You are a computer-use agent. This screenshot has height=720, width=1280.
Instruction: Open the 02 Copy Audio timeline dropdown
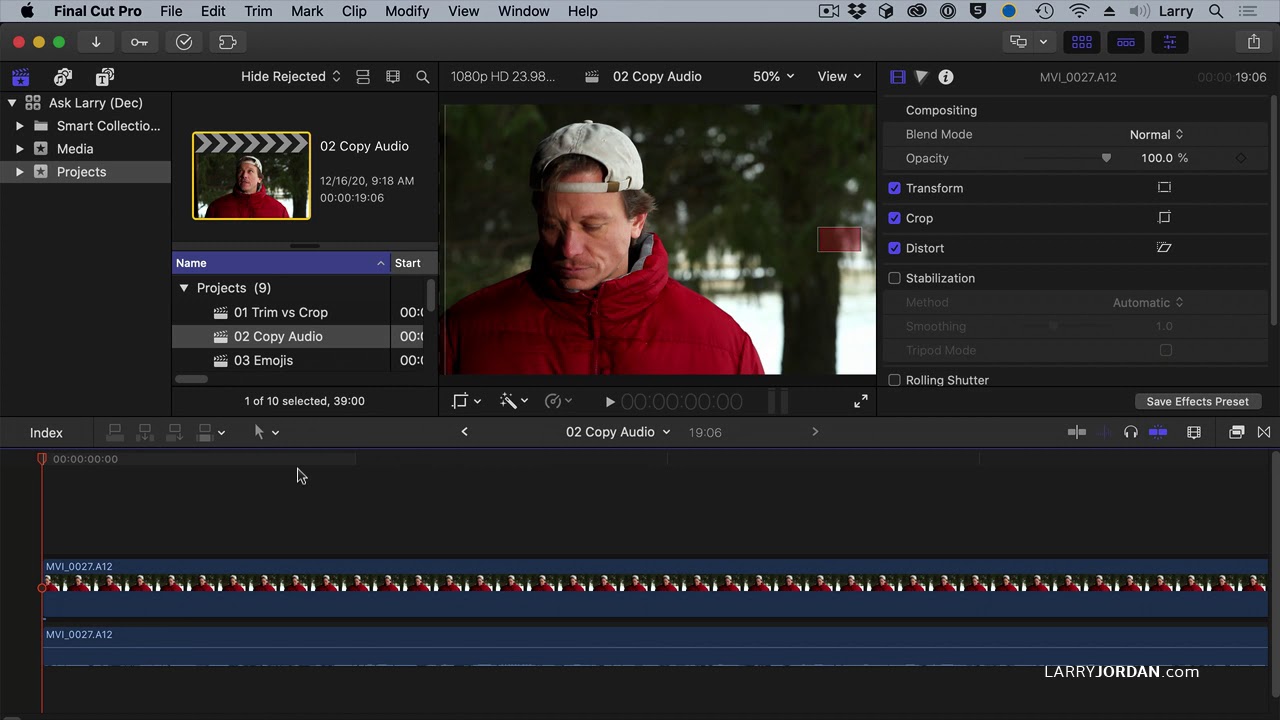(x=618, y=432)
